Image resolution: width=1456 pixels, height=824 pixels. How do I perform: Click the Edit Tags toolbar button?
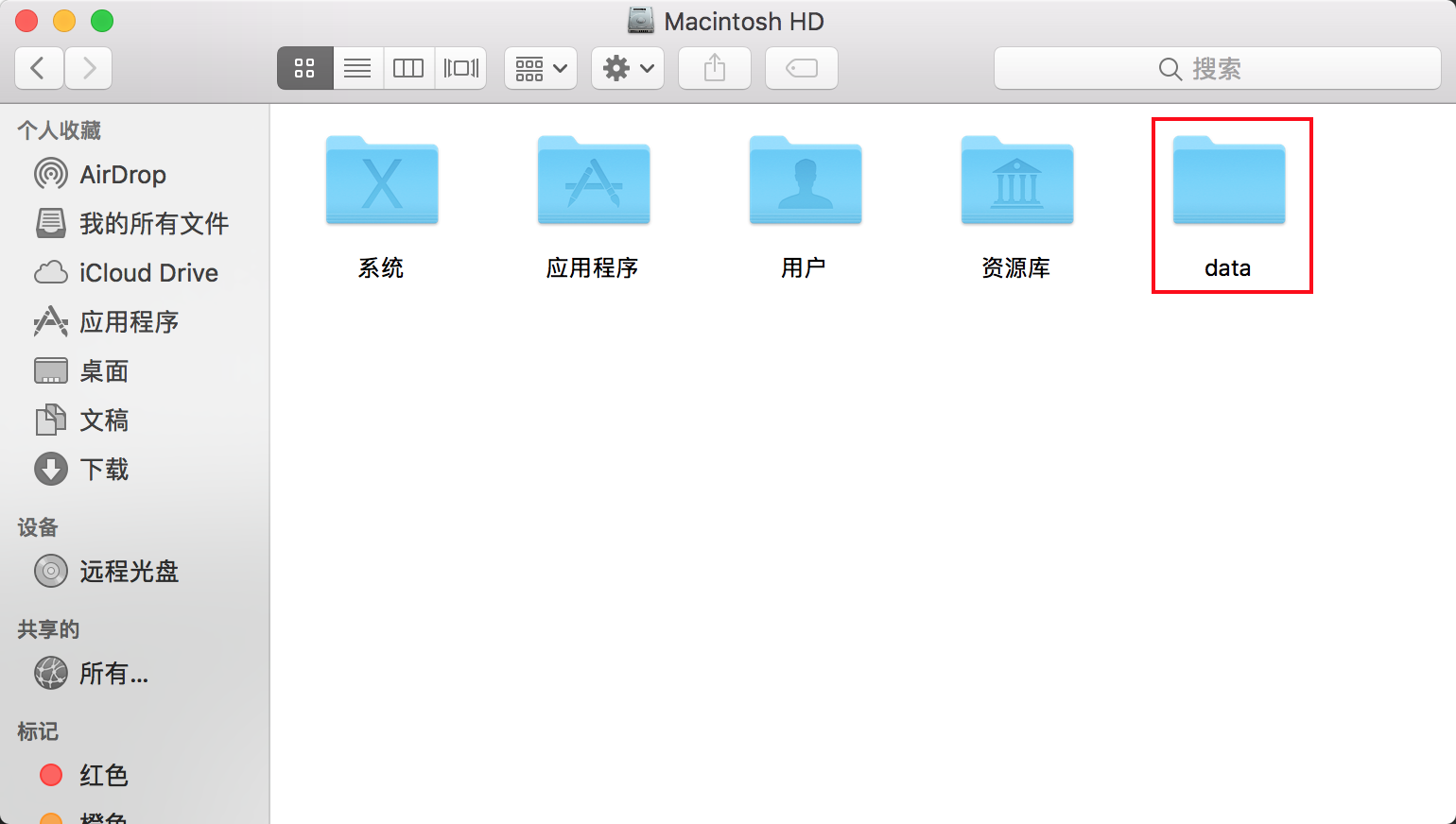point(802,68)
